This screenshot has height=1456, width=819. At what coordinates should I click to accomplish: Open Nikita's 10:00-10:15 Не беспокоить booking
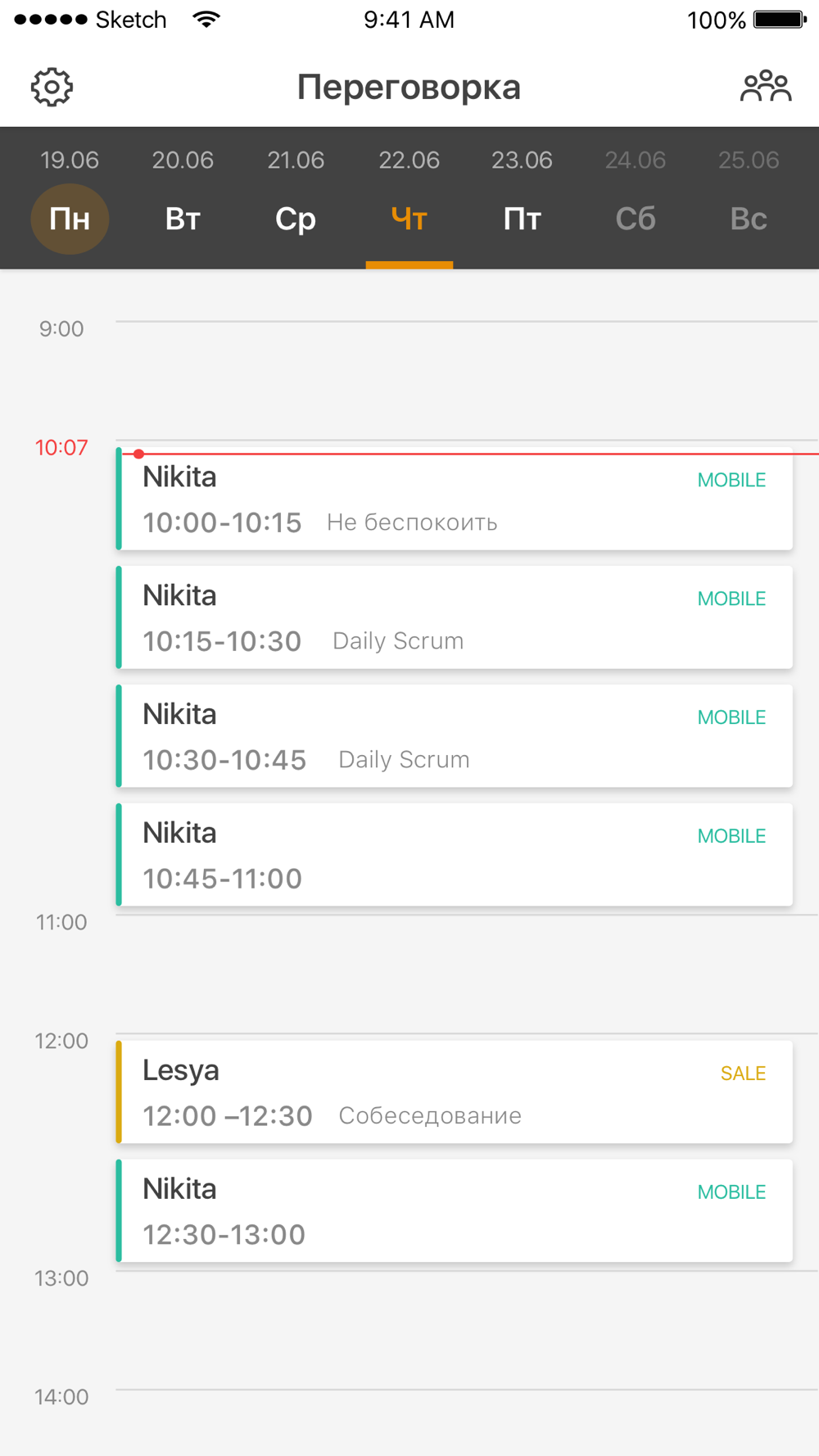(x=455, y=499)
